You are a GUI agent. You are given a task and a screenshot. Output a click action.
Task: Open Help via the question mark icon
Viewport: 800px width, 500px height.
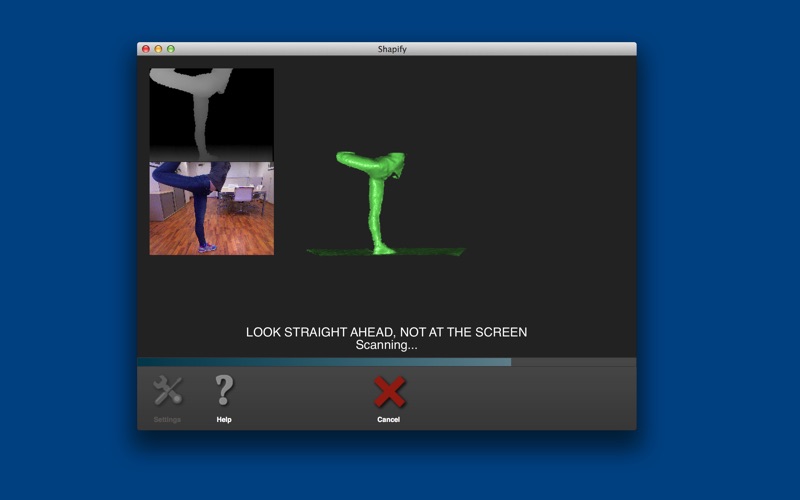(x=224, y=390)
